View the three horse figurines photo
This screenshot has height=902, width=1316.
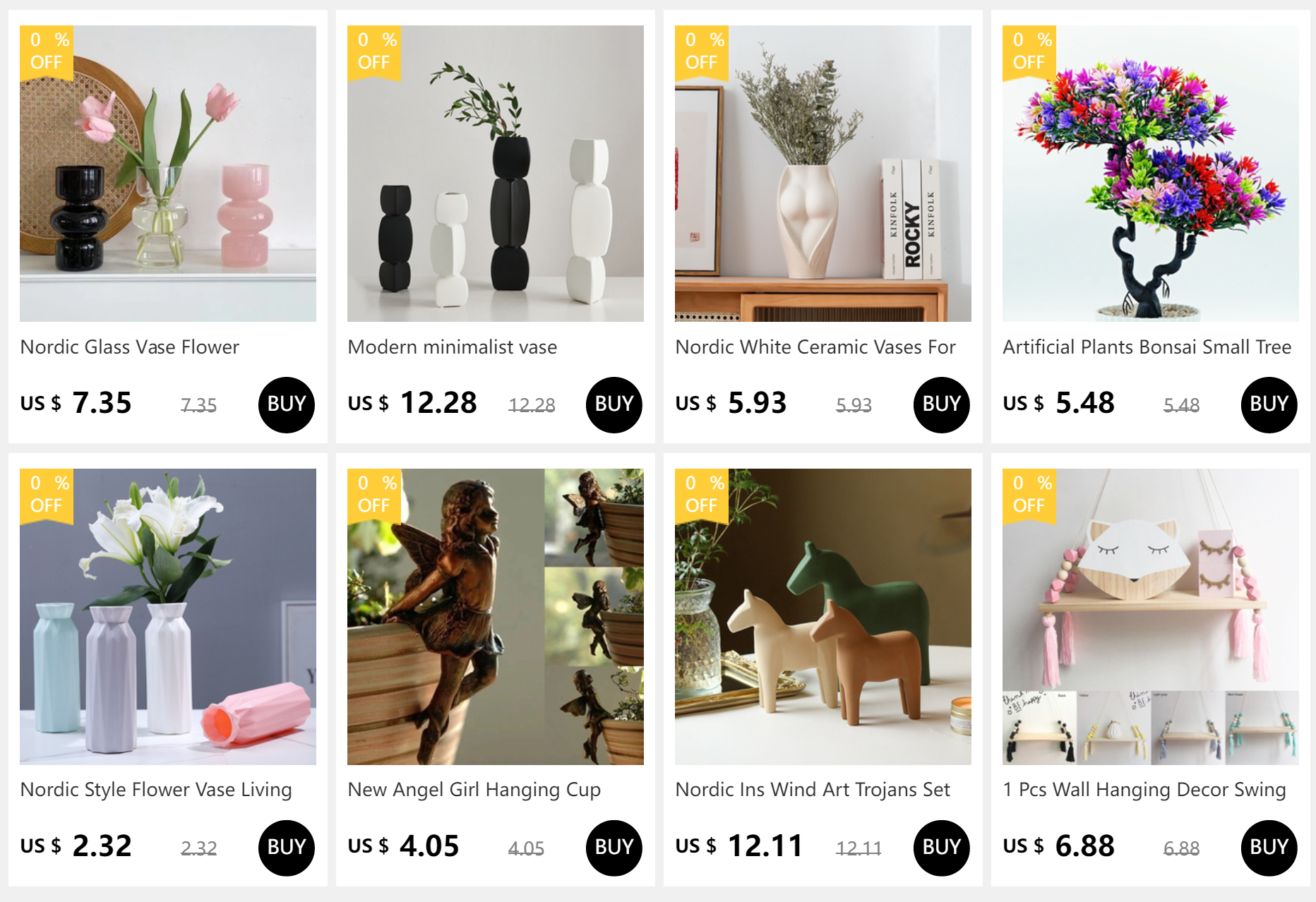tap(823, 617)
